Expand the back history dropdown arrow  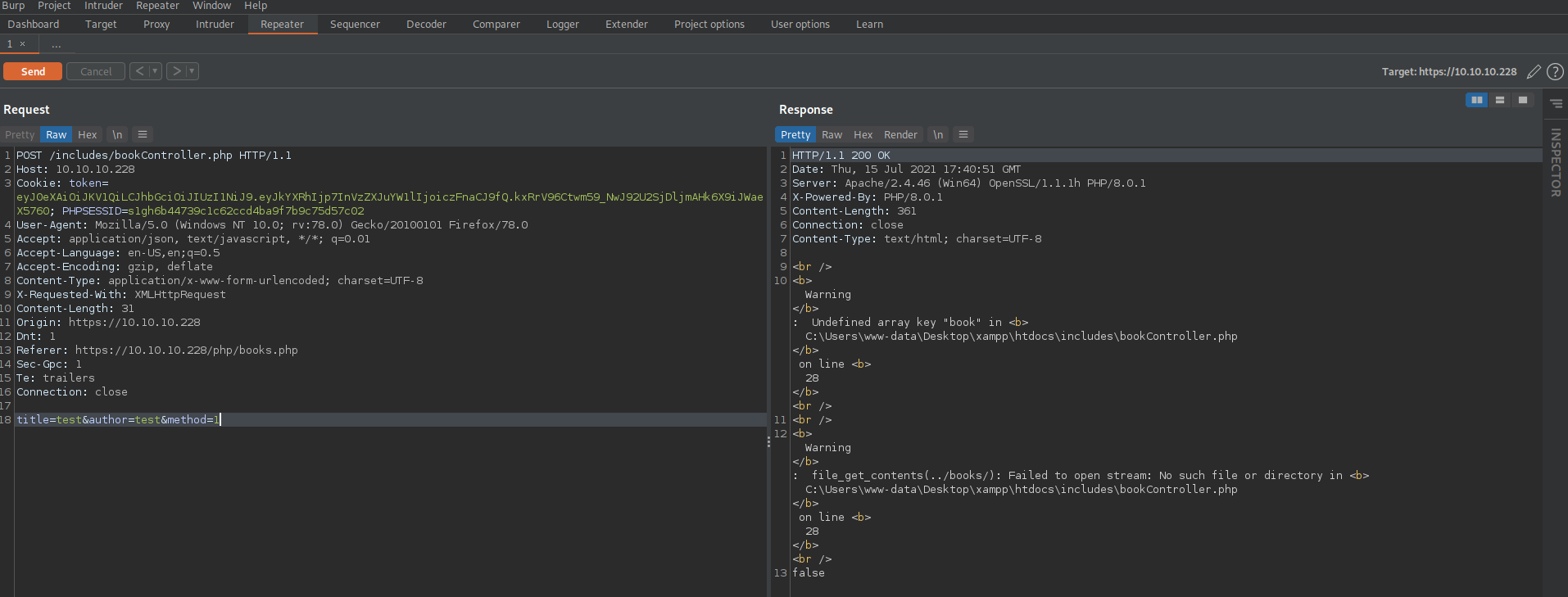[x=154, y=71]
